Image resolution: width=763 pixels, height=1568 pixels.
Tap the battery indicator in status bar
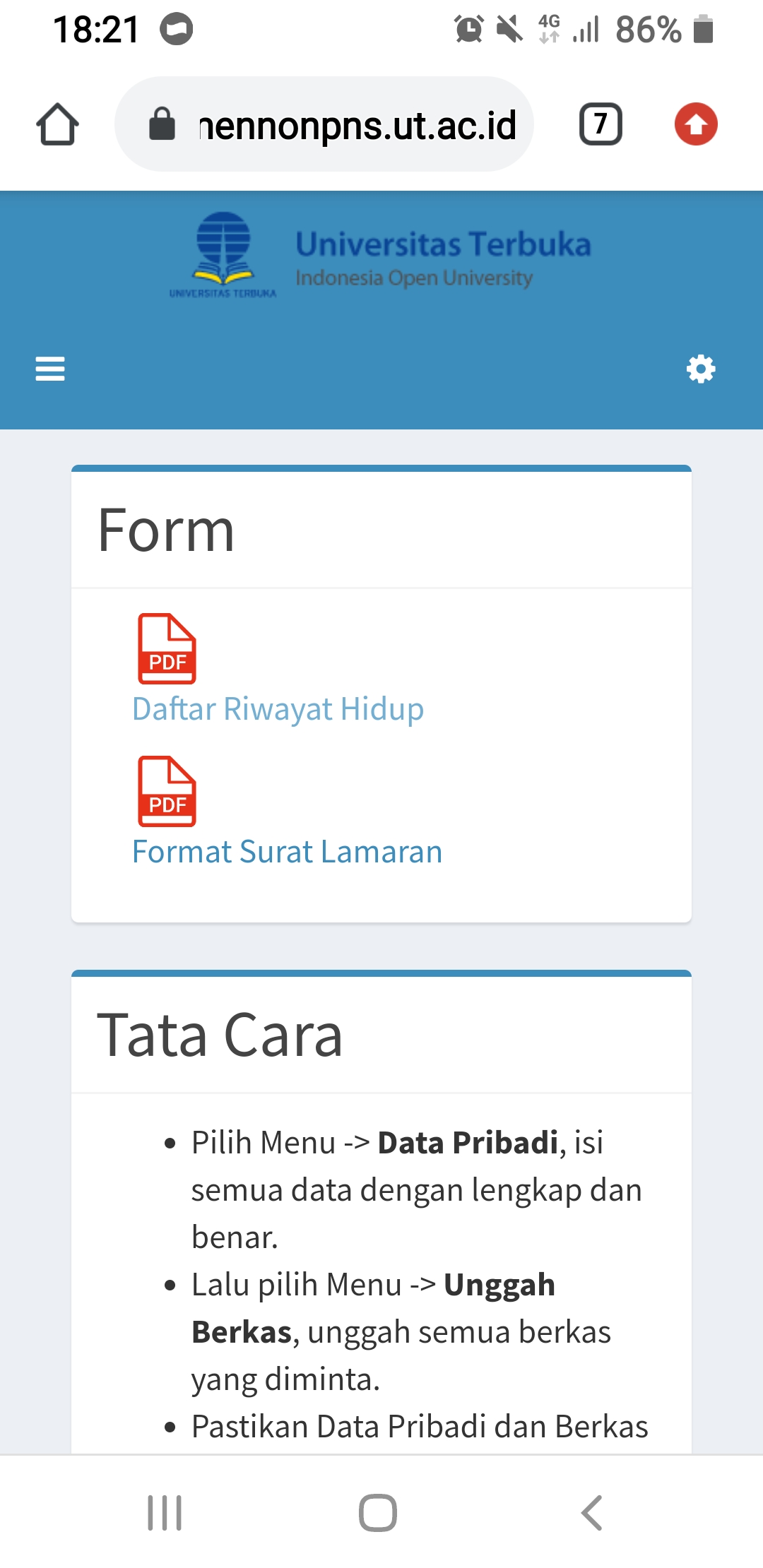703,30
